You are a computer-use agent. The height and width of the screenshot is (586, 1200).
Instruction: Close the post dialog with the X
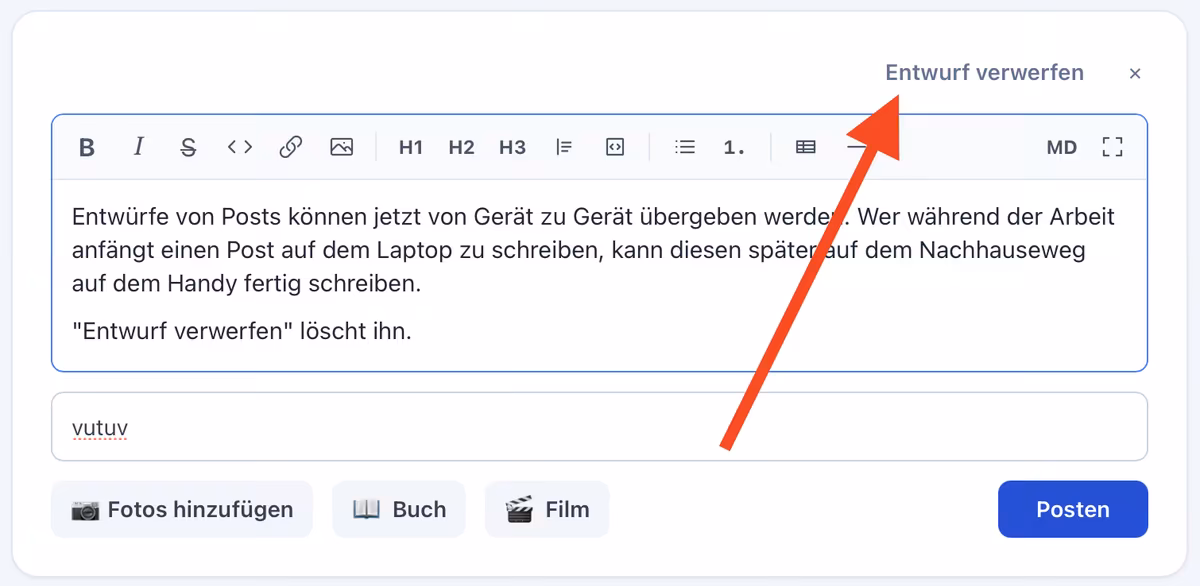(1135, 73)
